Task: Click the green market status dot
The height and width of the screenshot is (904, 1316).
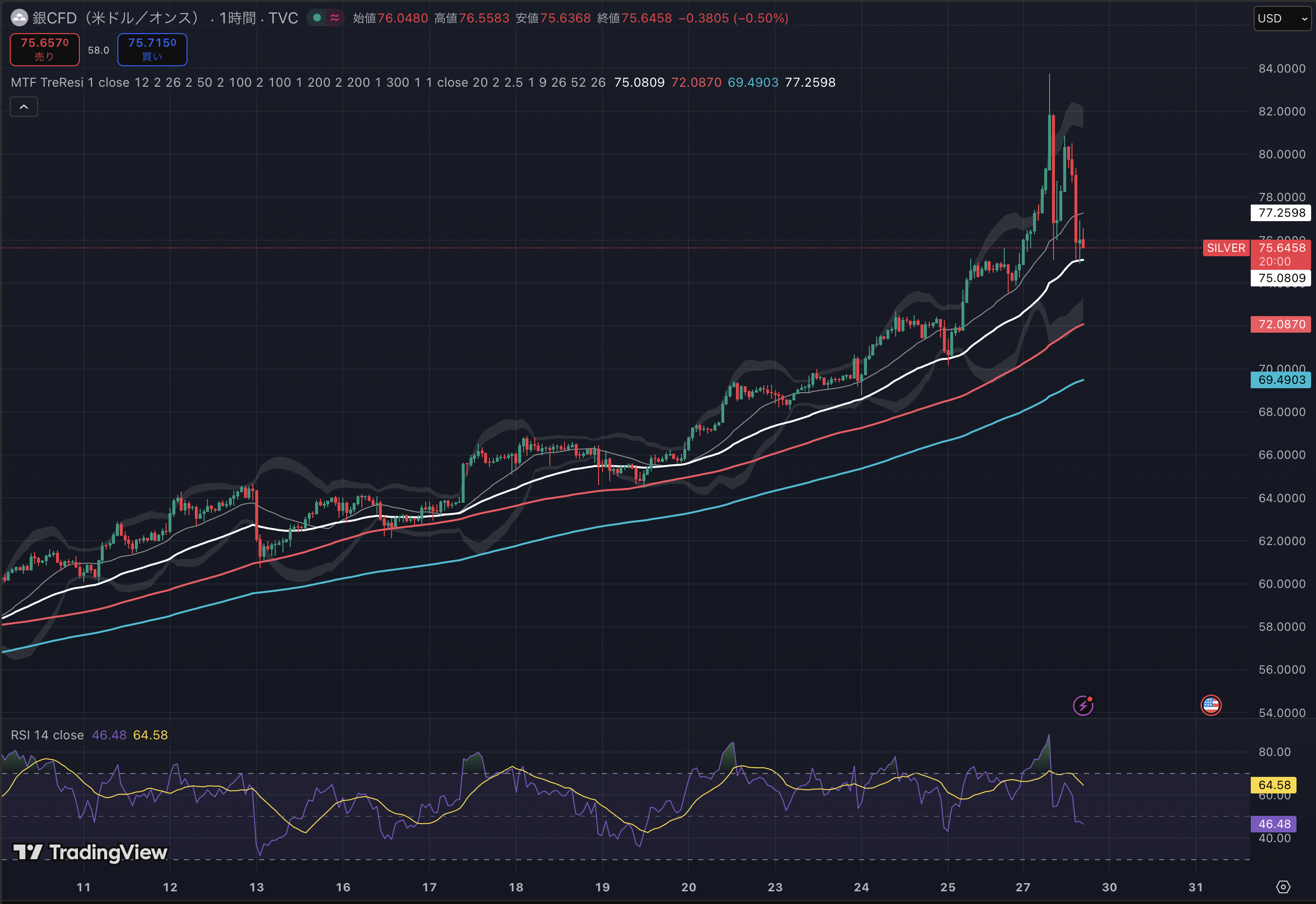Action: [x=317, y=18]
